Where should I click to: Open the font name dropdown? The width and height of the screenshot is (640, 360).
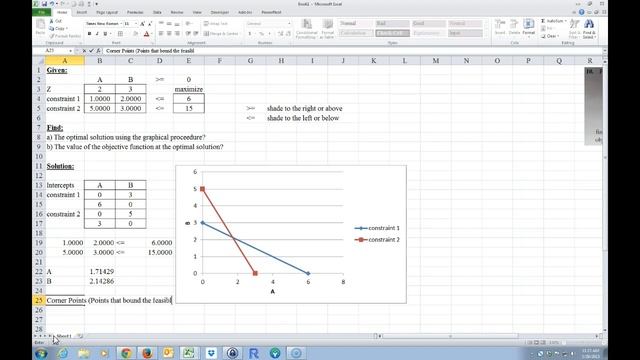(121, 24)
